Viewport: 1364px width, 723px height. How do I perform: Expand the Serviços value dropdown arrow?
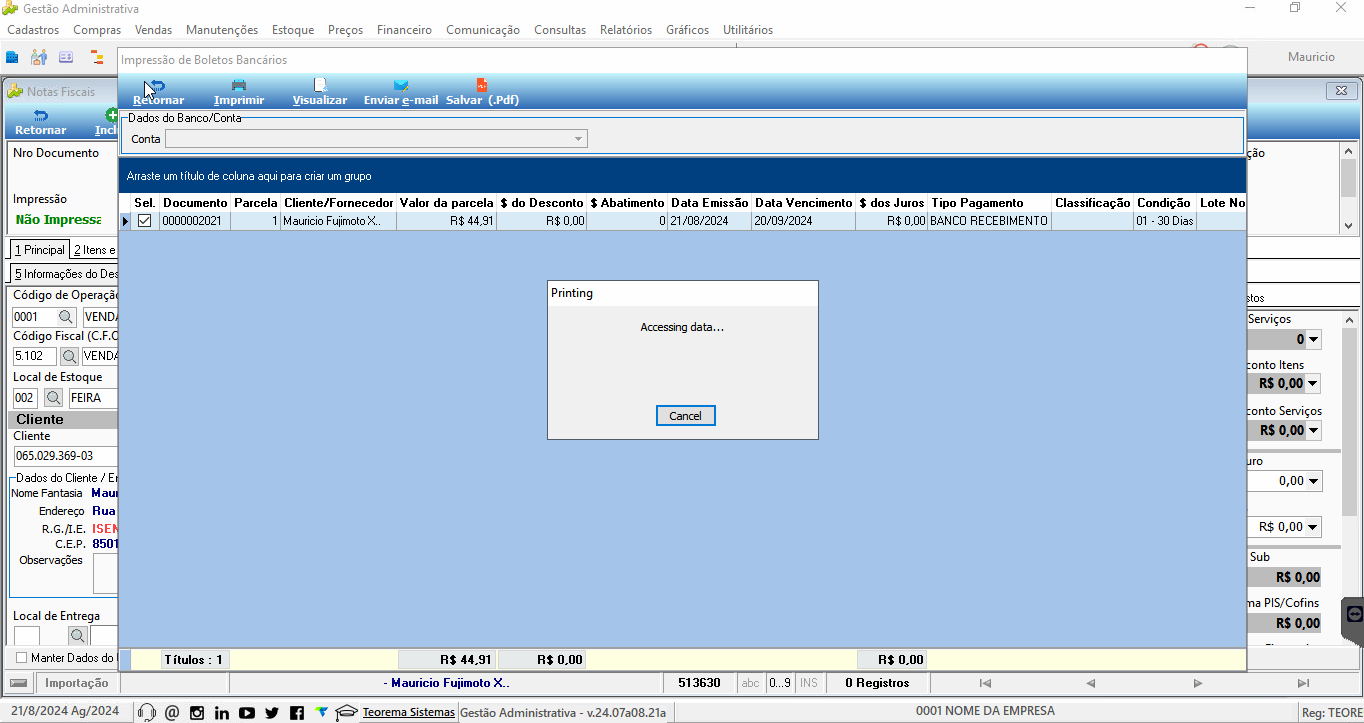pyautogui.click(x=1314, y=340)
